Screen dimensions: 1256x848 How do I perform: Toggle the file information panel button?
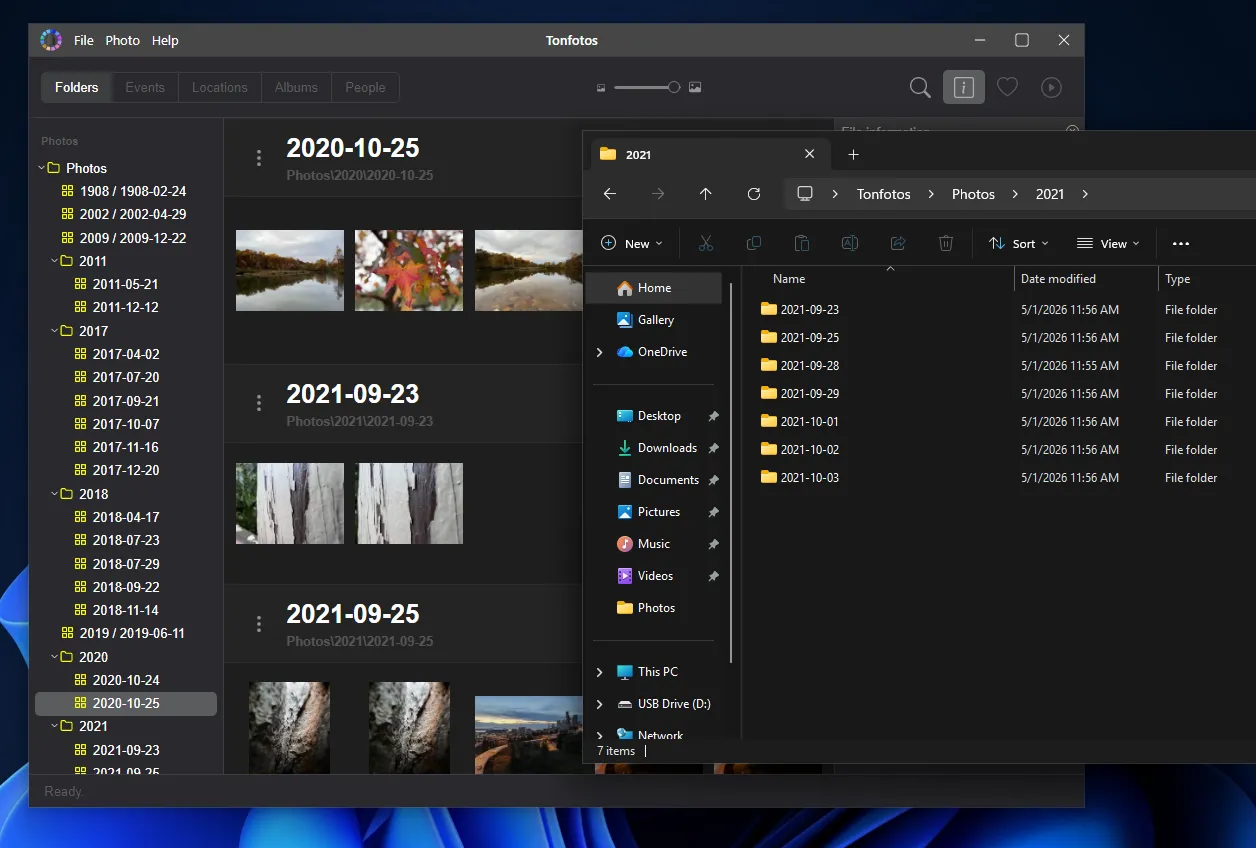pos(964,88)
